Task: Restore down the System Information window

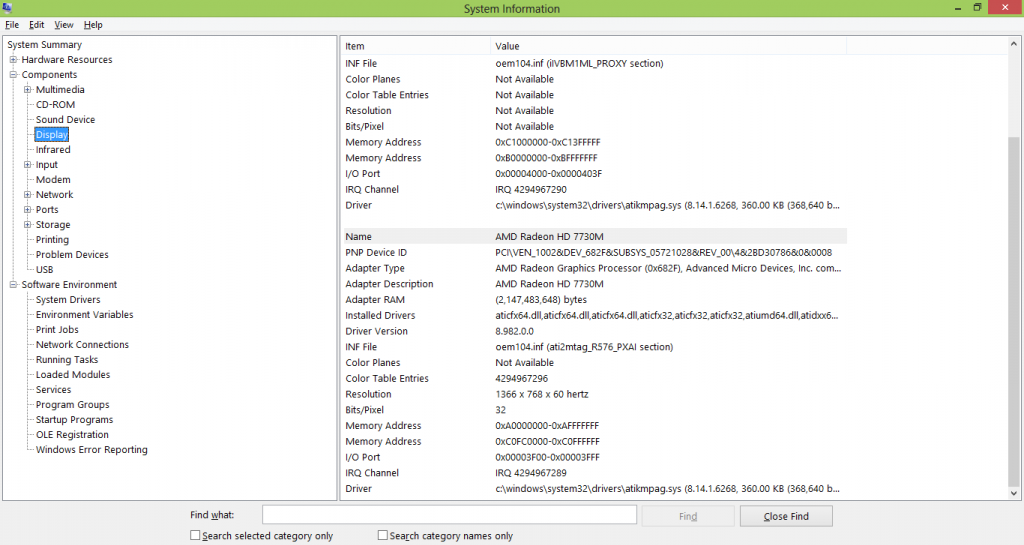Action: click(x=977, y=8)
